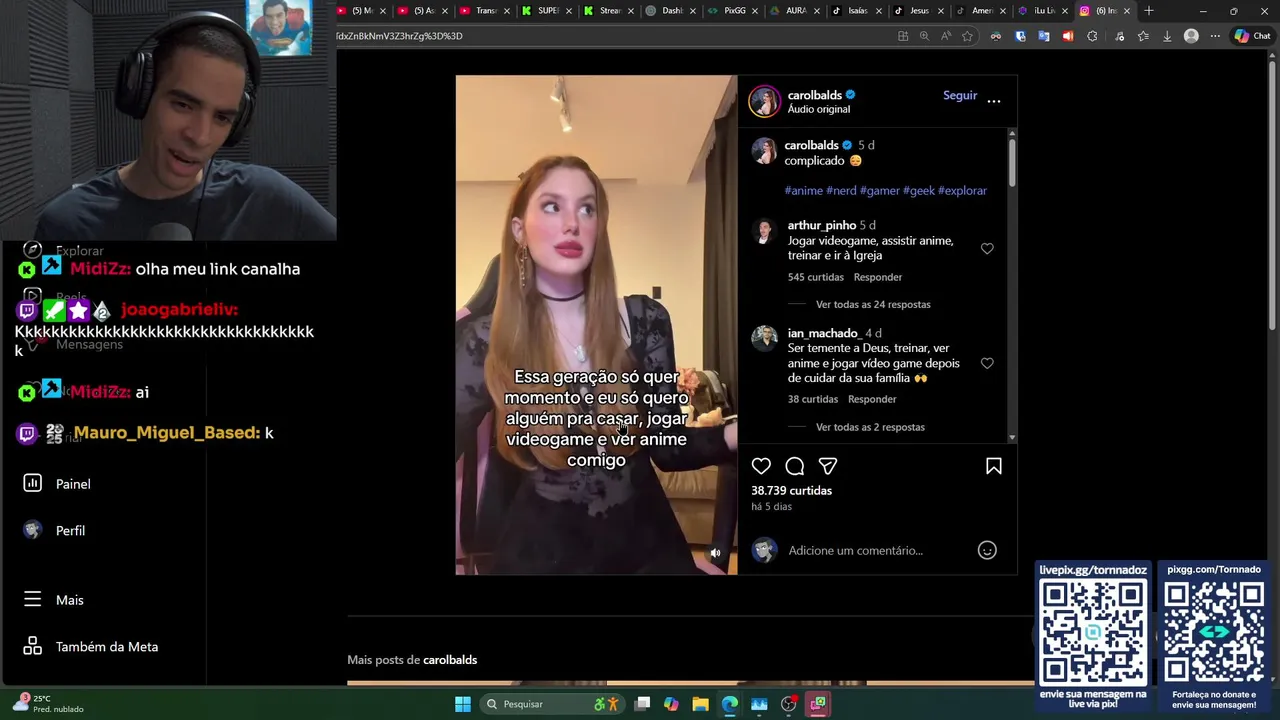View the 38 curtidas on ian_machado_'s comment
This screenshot has height=720, width=1280.
point(813,399)
